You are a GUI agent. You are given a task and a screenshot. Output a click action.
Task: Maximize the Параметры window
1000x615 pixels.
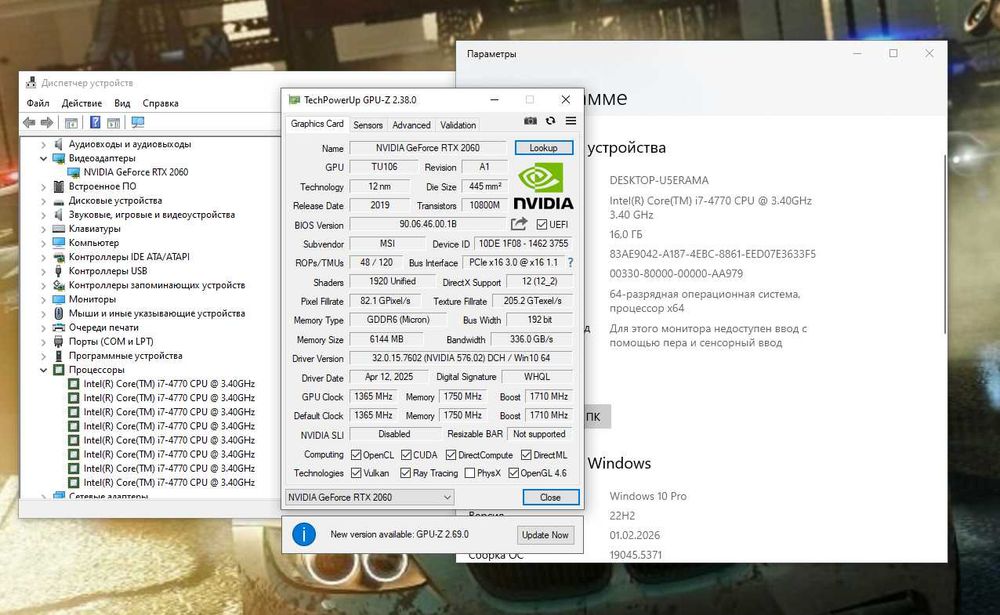[893, 54]
